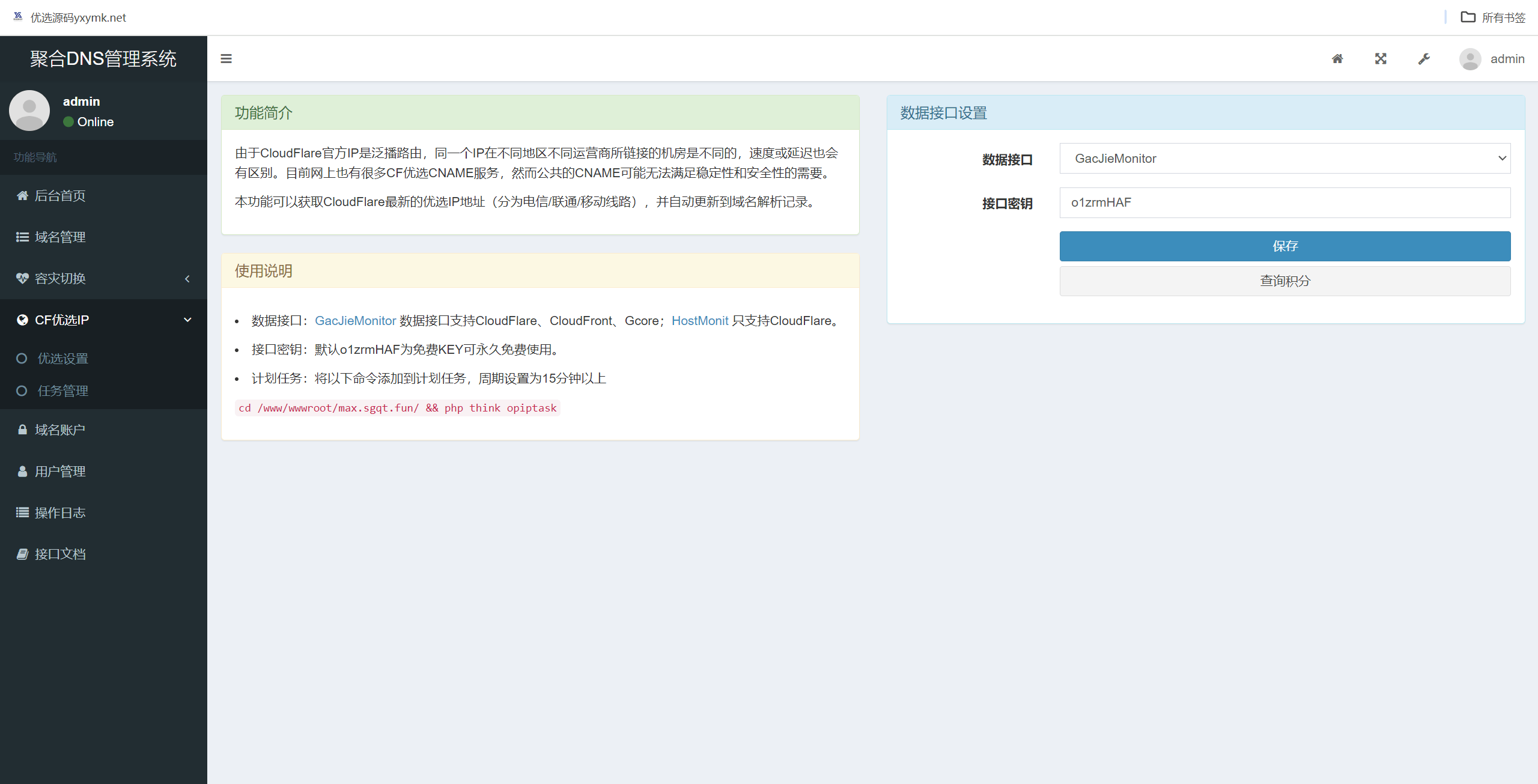Viewport: 1538px width, 784px height.
Task: Click the list icon beside 操作日志
Action: (x=22, y=512)
